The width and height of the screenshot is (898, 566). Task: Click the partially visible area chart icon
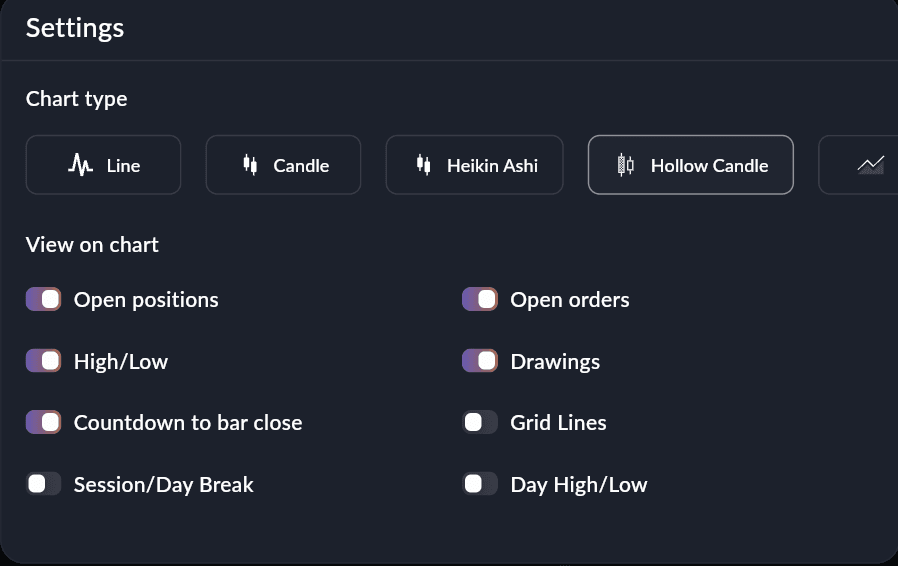pyautogui.click(x=870, y=165)
